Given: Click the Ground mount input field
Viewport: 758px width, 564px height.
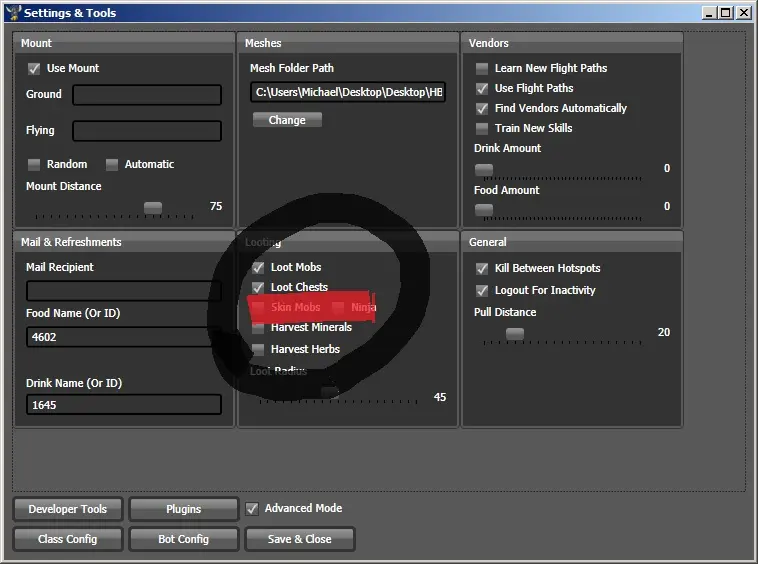Looking at the screenshot, I should click(147, 95).
